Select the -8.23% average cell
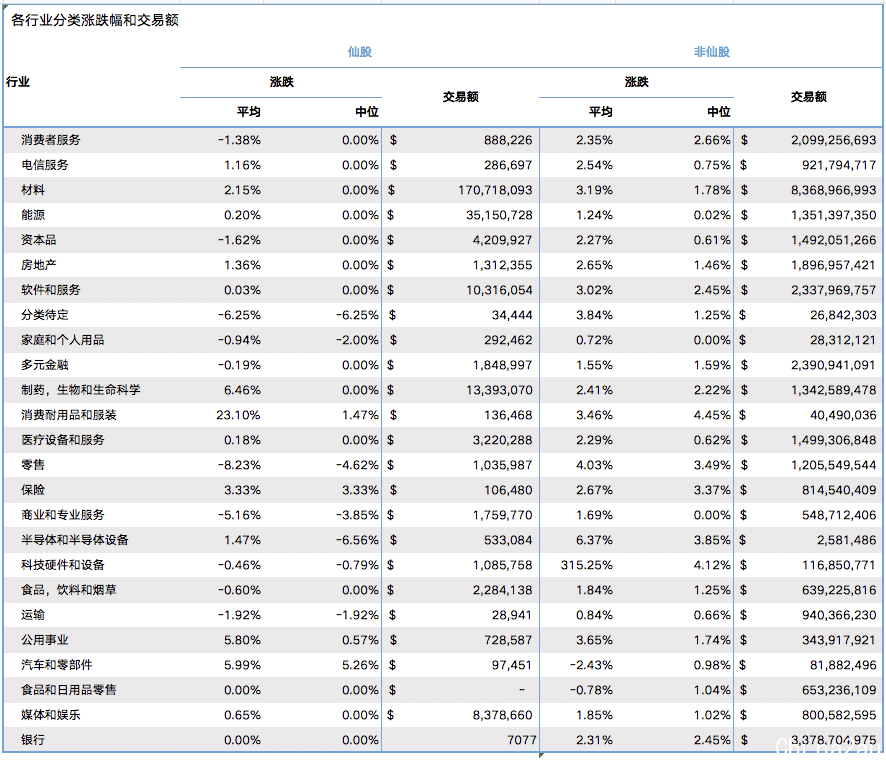The image size is (886, 760). click(x=239, y=465)
